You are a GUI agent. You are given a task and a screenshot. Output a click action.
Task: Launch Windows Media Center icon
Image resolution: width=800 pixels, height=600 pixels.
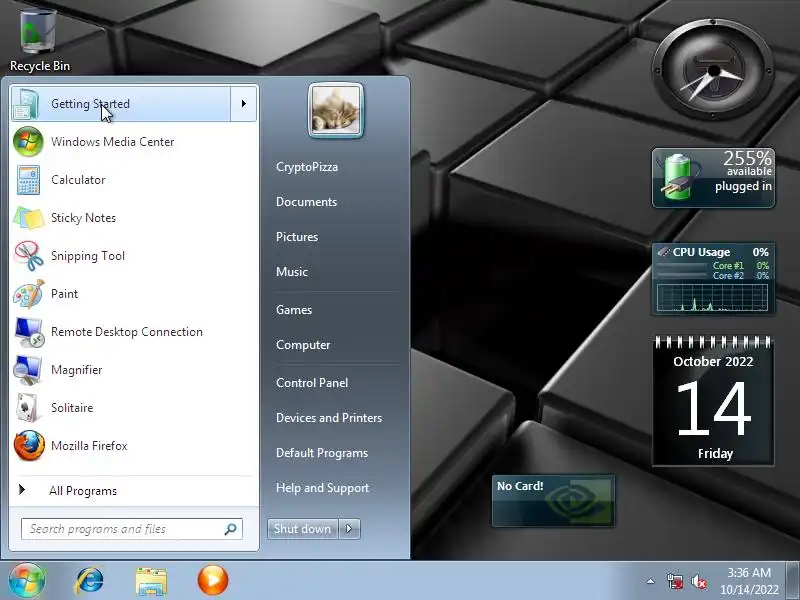coord(29,142)
